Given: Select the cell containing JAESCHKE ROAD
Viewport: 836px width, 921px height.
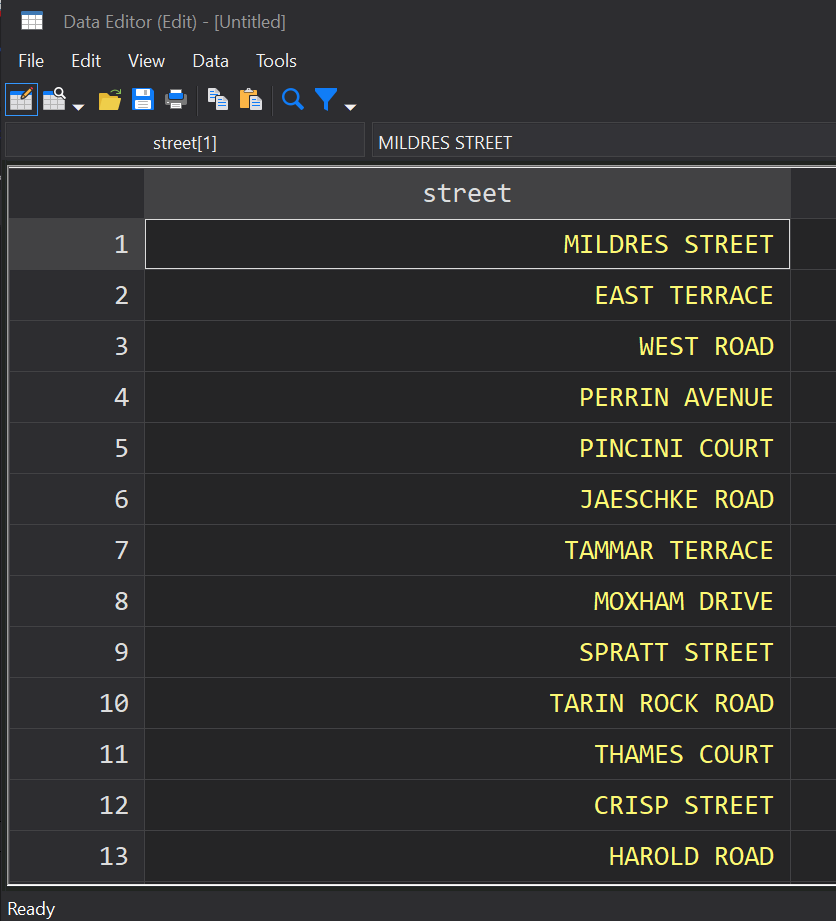Looking at the screenshot, I should [x=467, y=499].
